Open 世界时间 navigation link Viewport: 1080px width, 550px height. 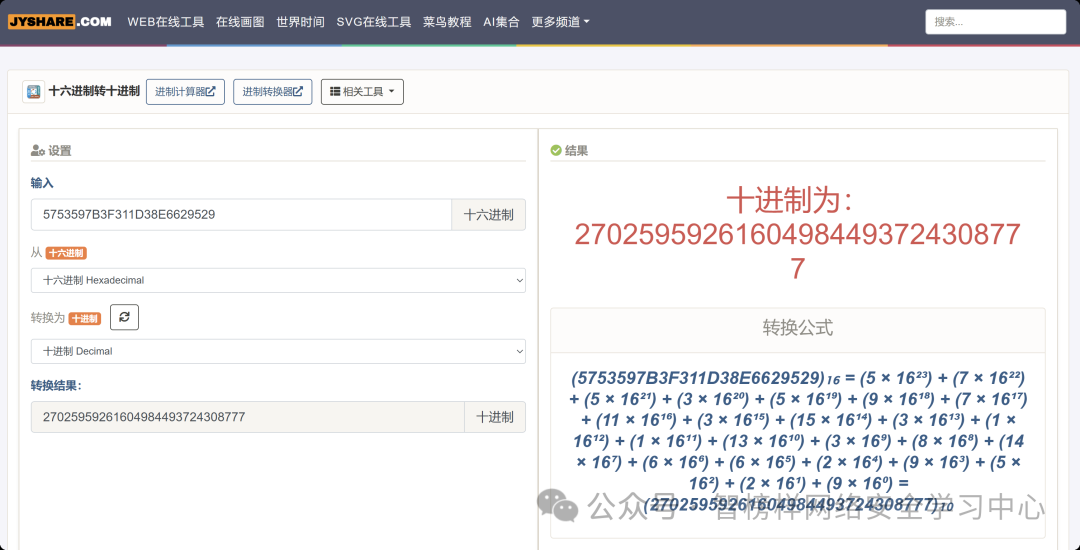click(300, 21)
